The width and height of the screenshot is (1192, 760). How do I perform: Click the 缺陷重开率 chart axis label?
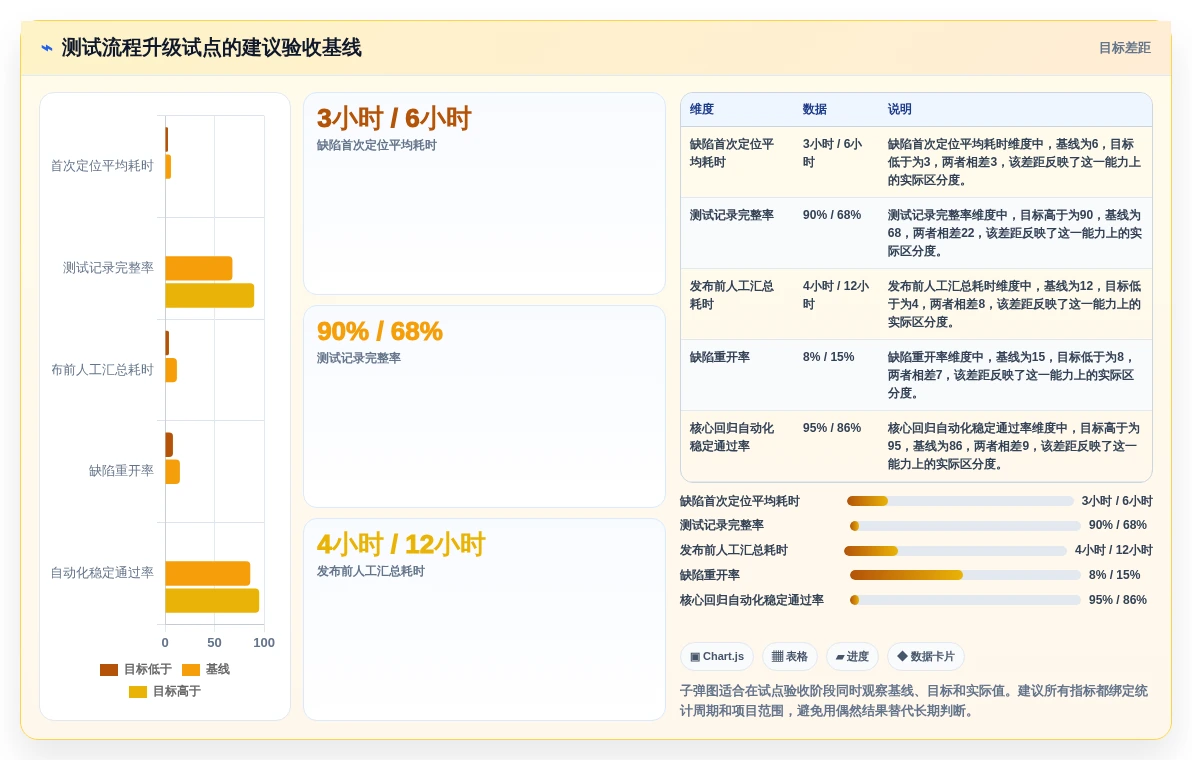coord(121,471)
